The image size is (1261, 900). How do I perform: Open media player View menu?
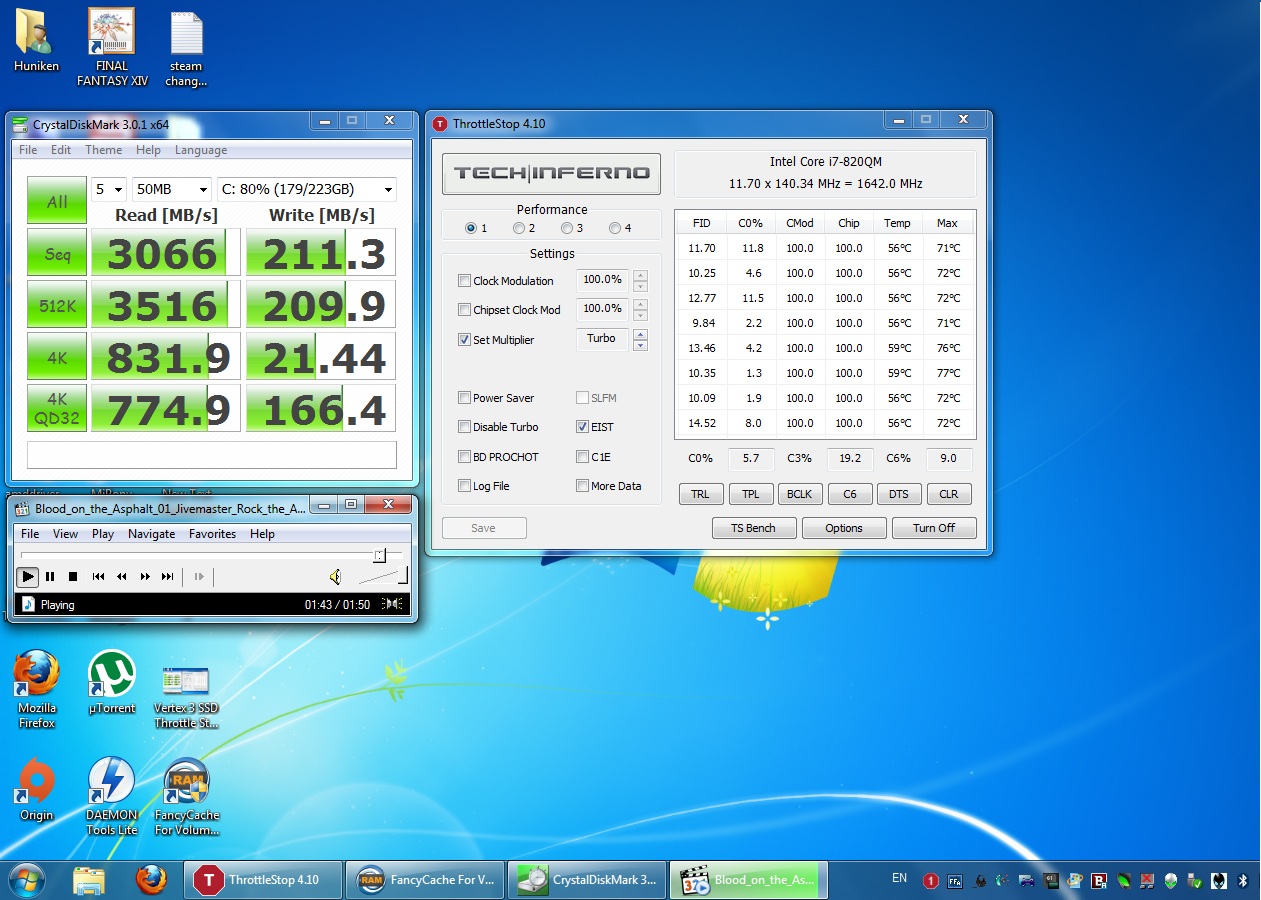pyautogui.click(x=65, y=534)
